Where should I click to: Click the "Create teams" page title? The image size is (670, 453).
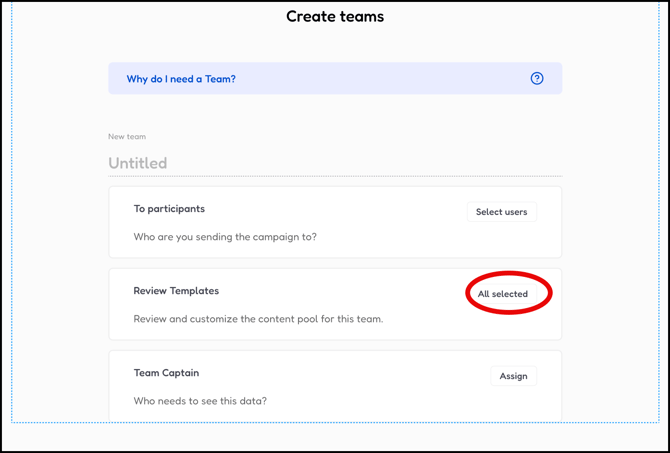click(335, 17)
